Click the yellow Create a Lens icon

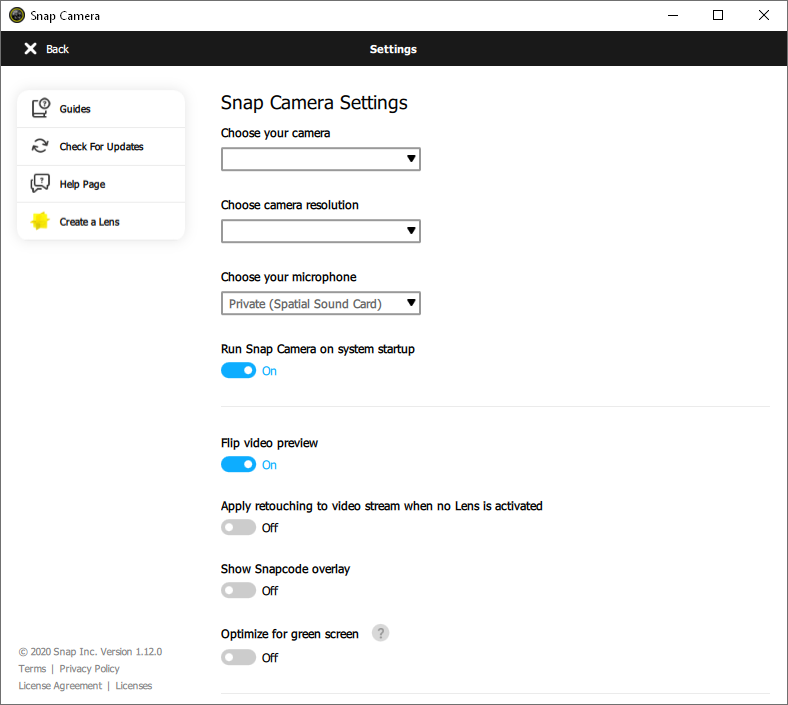40,221
